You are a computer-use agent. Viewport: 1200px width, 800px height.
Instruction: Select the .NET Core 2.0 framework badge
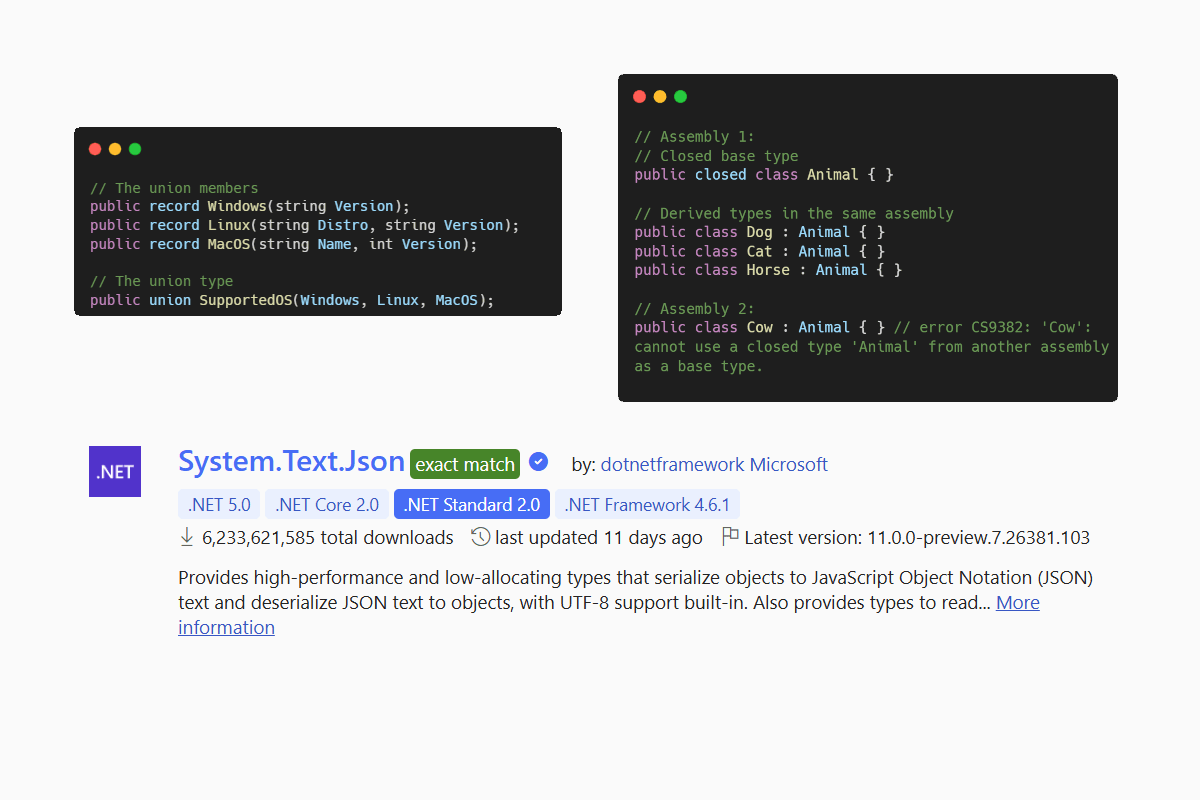[327, 505]
